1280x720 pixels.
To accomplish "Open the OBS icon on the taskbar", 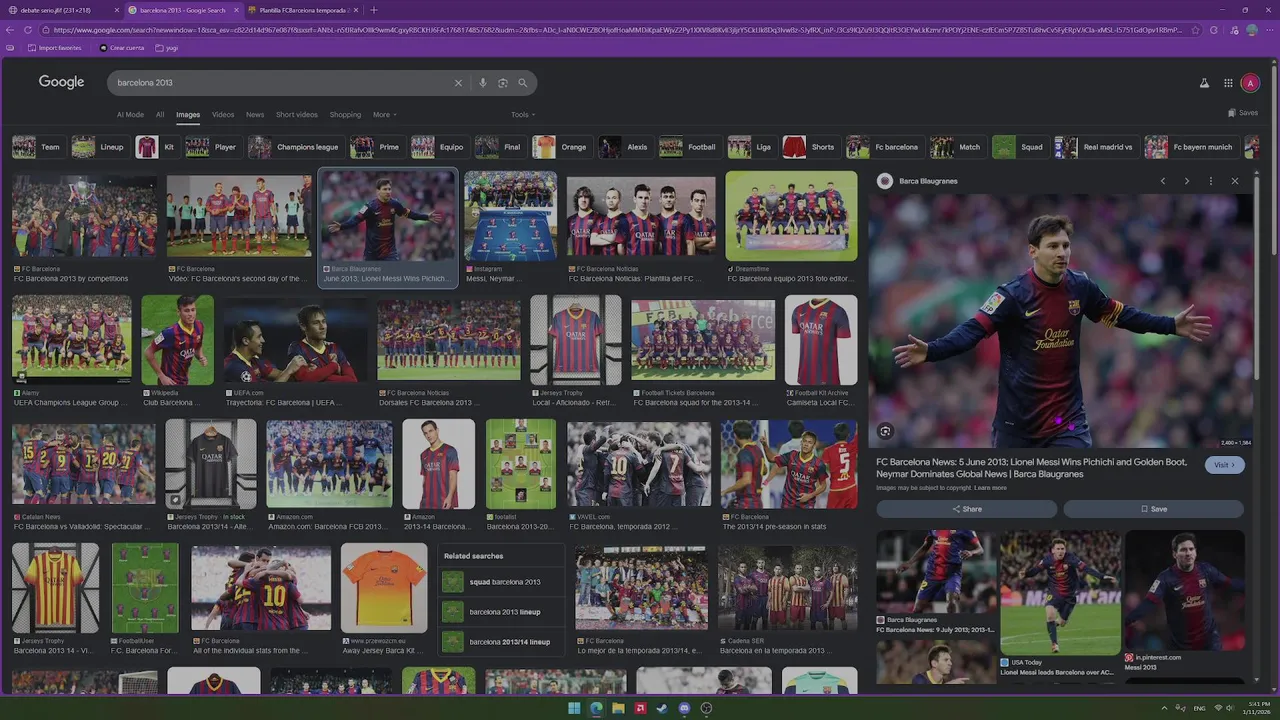I will click(x=706, y=708).
